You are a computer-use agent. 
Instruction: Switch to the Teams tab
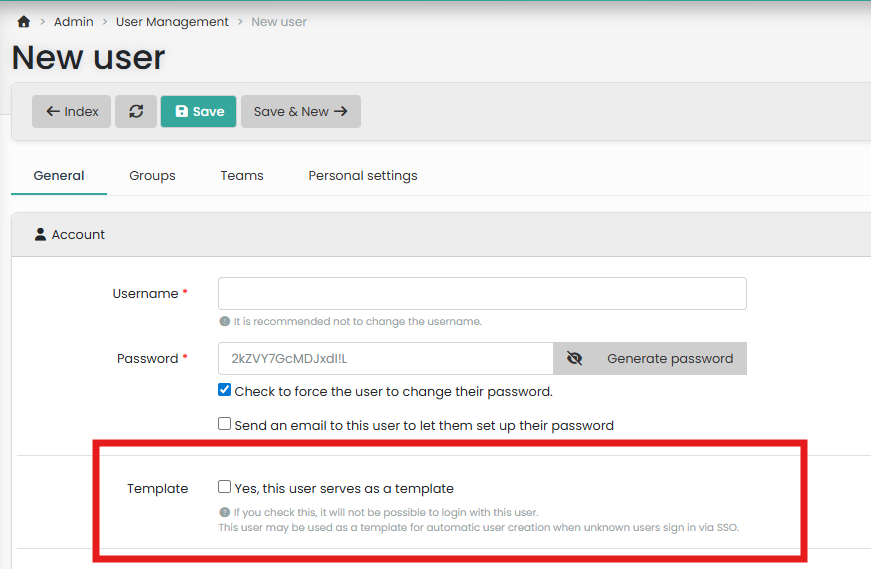pyautogui.click(x=242, y=176)
